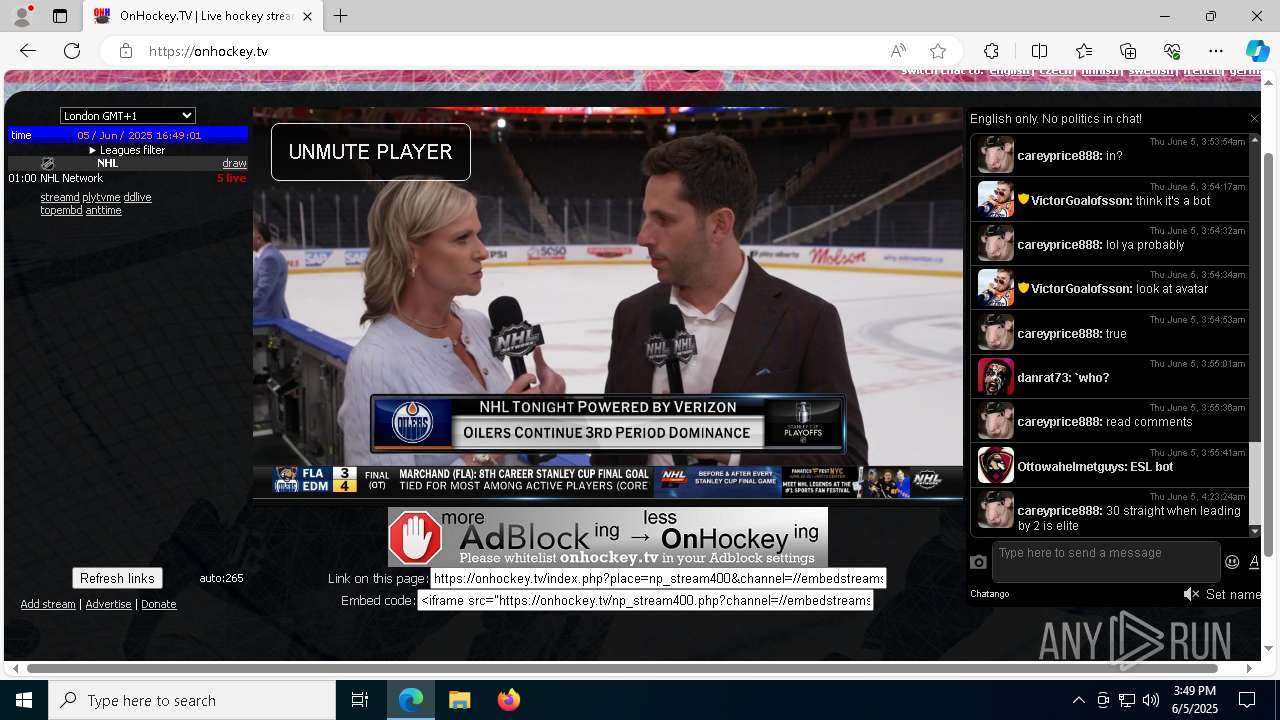Open Add stream link
Image resolution: width=1280 pixels, height=720 pixels.
point(48,604)
